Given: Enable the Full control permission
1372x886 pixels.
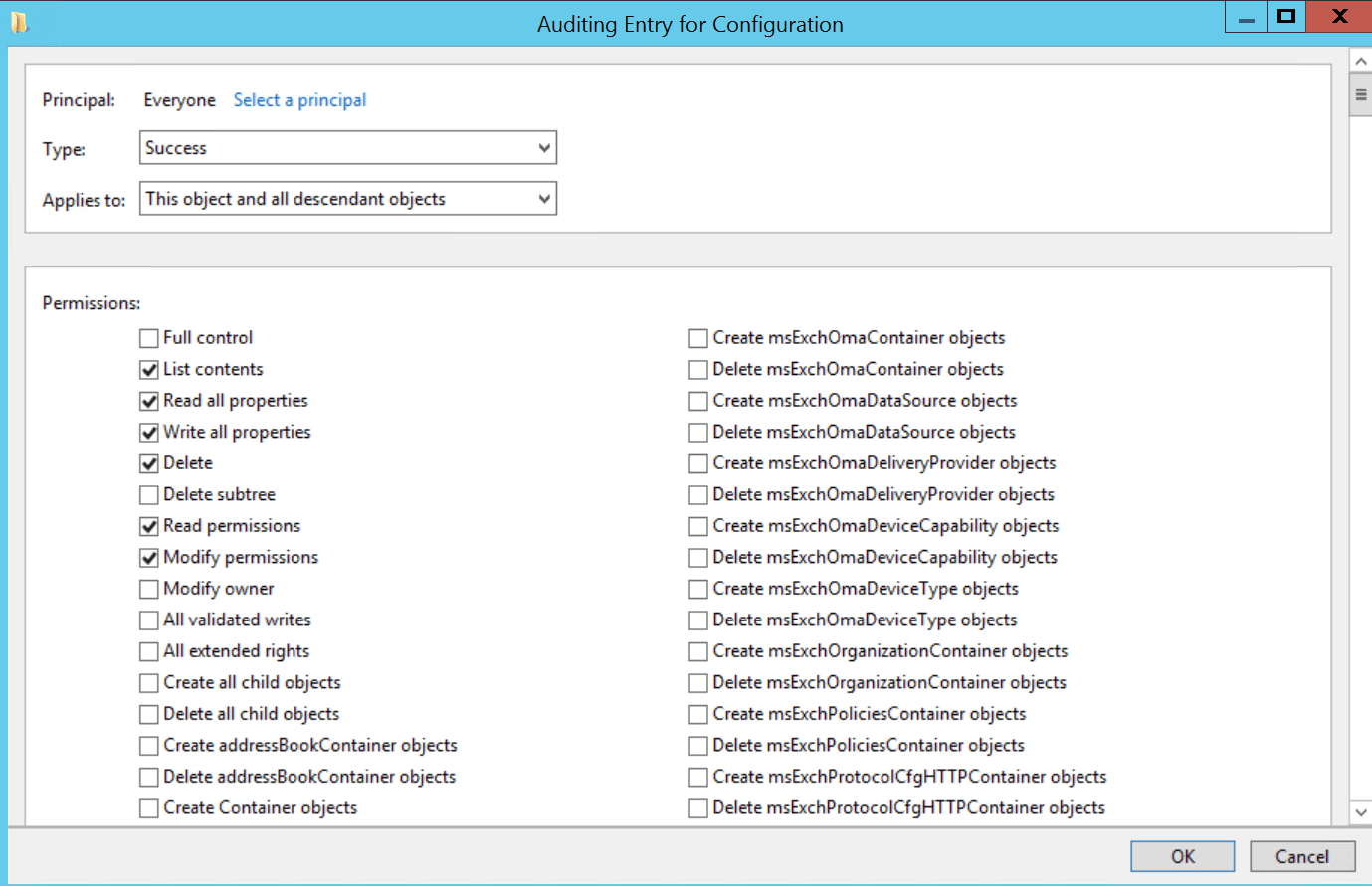Looking at the screenshot, I should coord(148,338).
